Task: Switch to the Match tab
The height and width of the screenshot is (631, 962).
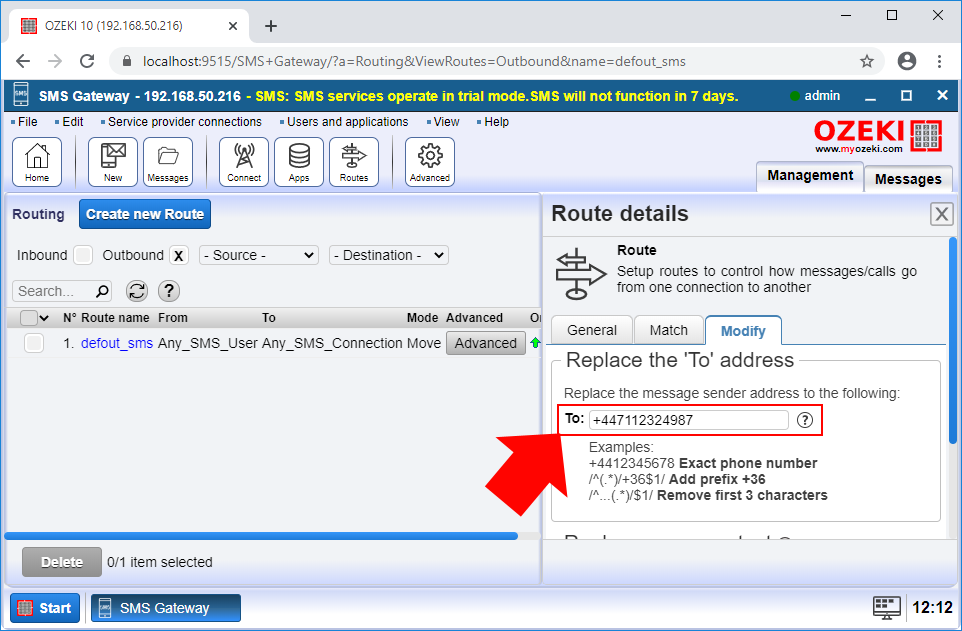Action: pos(669,330)
